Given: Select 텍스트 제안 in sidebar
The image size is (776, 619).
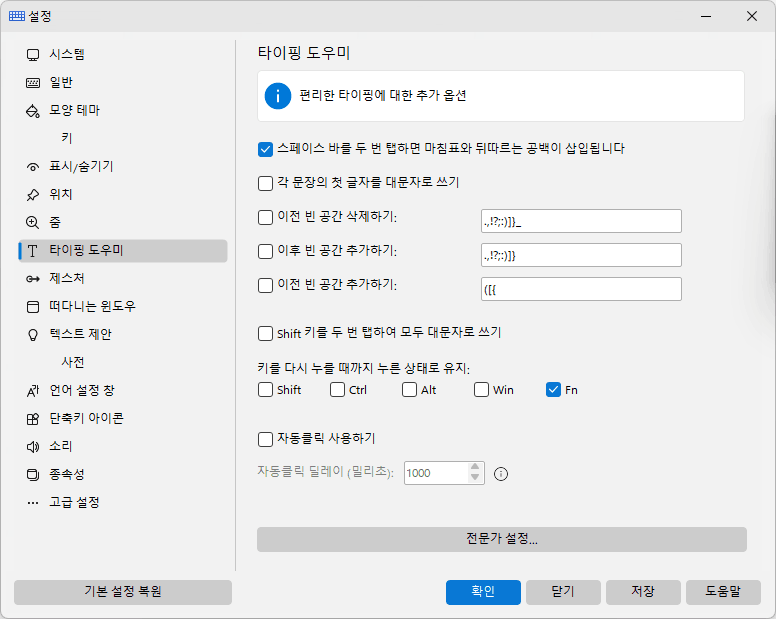Looking at the screenshot, I should 123,335.
